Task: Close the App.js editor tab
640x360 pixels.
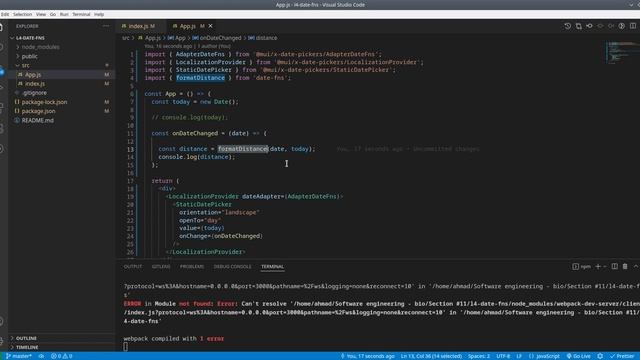Action: pos(211,26)
